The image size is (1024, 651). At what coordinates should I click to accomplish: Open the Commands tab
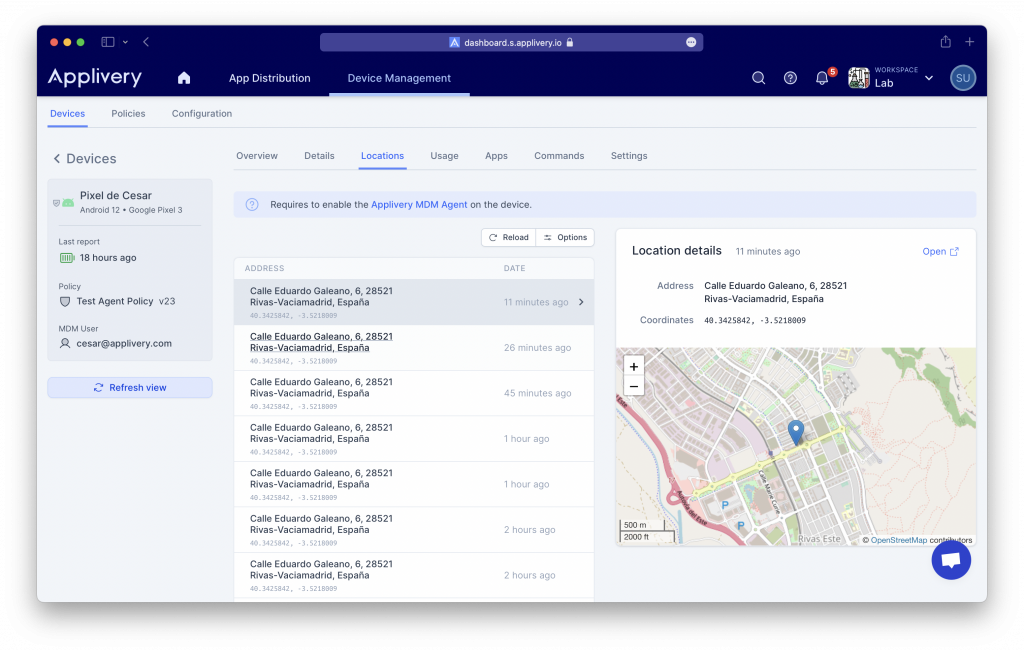pos(559,156)
